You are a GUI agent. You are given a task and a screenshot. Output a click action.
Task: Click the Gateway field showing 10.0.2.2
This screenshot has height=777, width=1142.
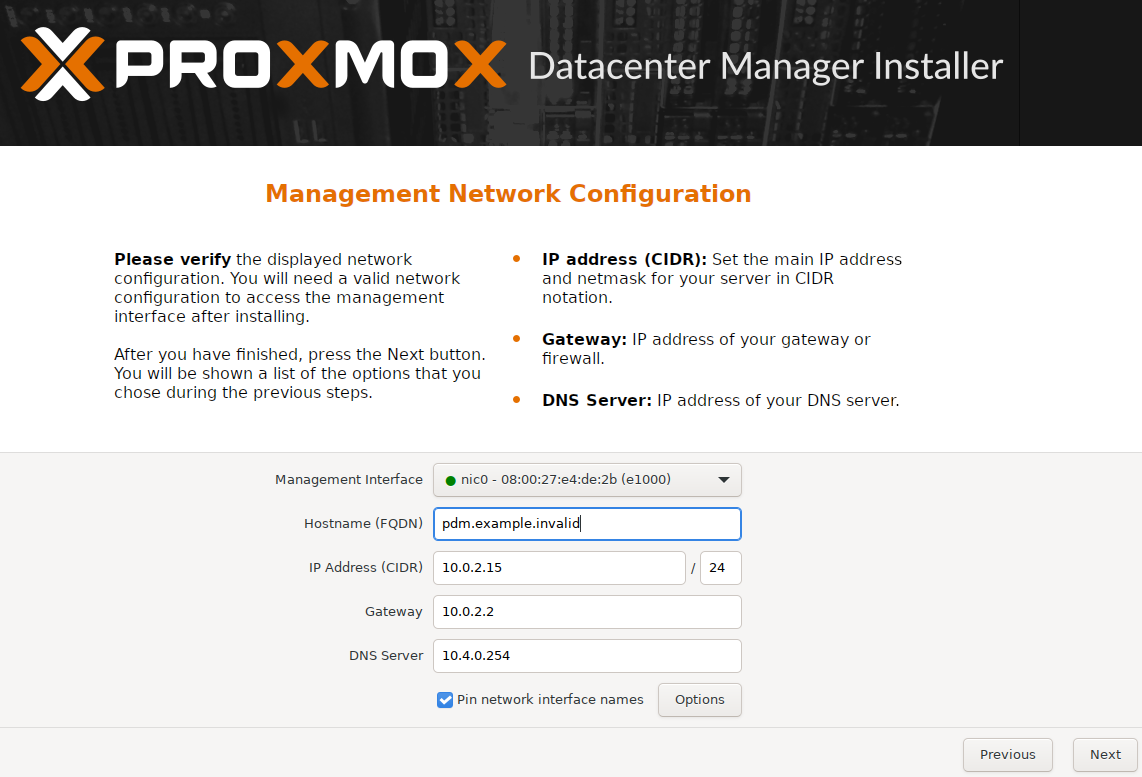tap(587, 612)
